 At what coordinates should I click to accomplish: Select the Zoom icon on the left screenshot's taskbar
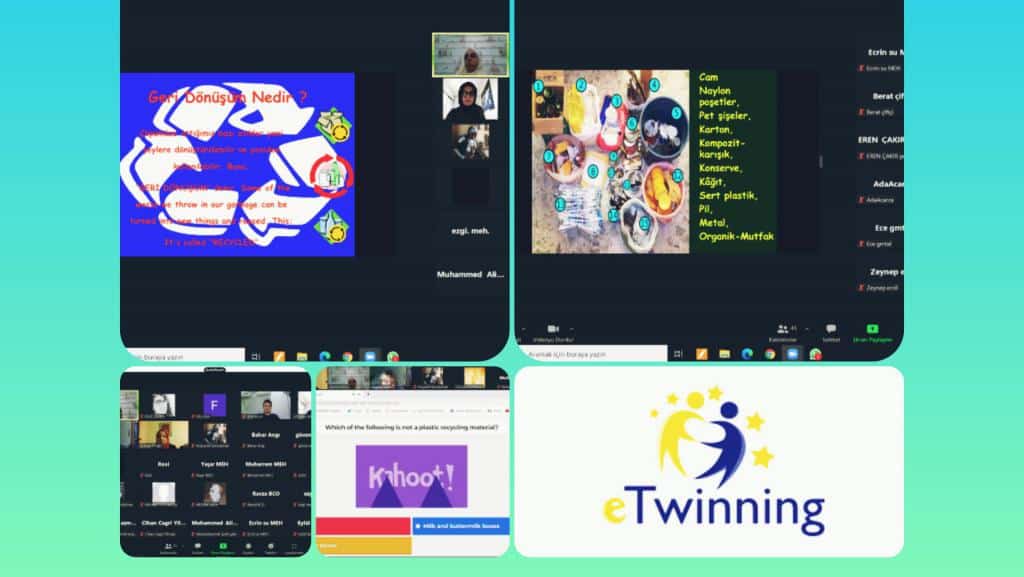(x=370, y=356)
